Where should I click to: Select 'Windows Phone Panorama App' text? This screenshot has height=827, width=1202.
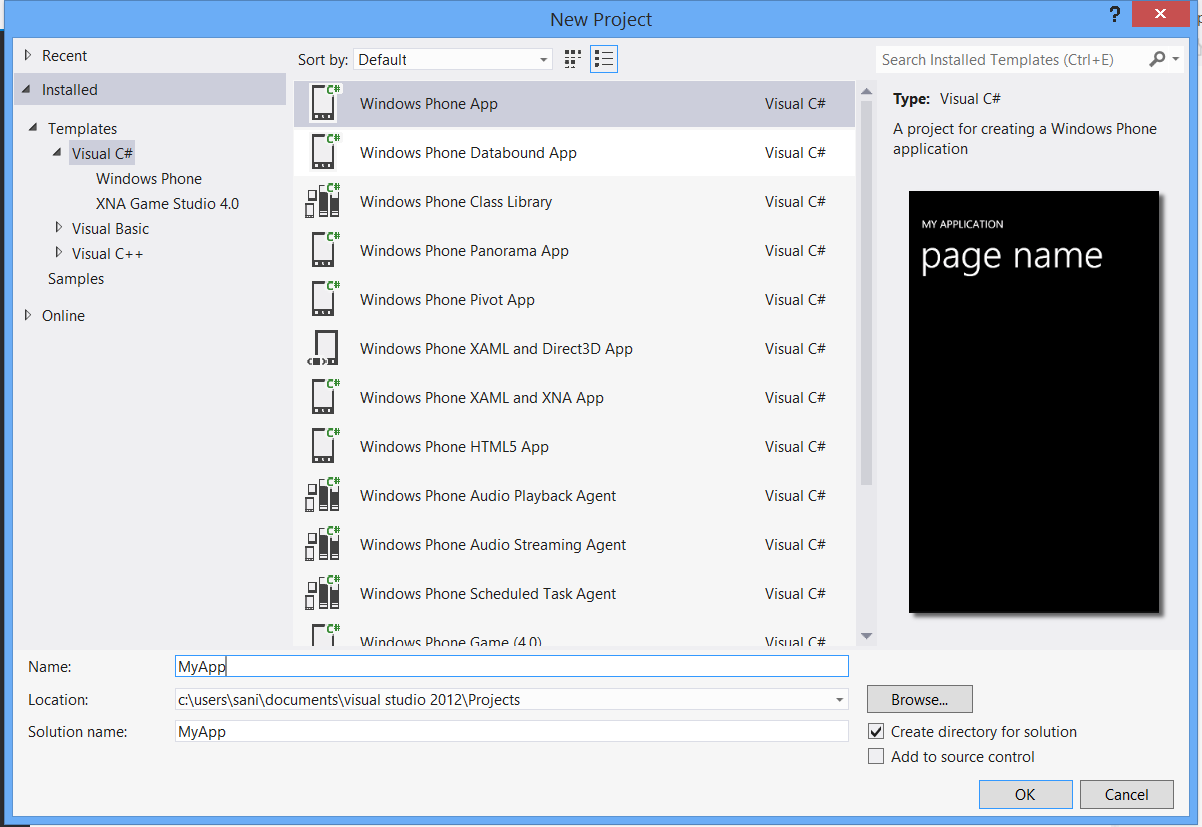pyautogui.click(x=464, y=251)
